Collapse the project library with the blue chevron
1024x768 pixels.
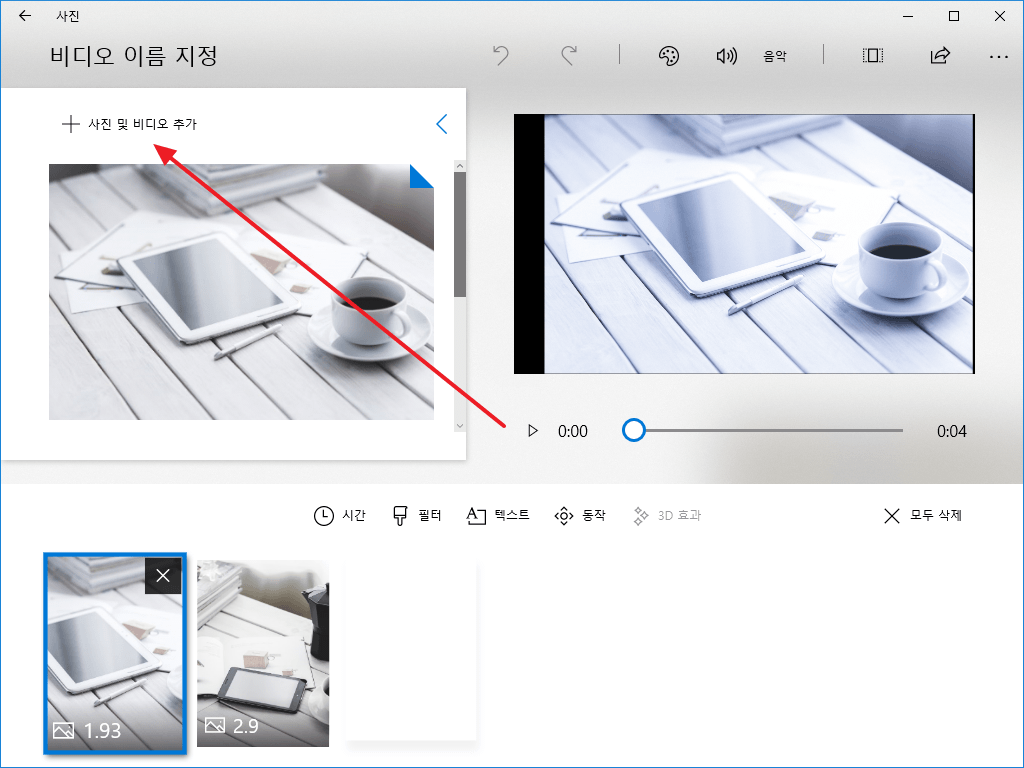point(442,123)
